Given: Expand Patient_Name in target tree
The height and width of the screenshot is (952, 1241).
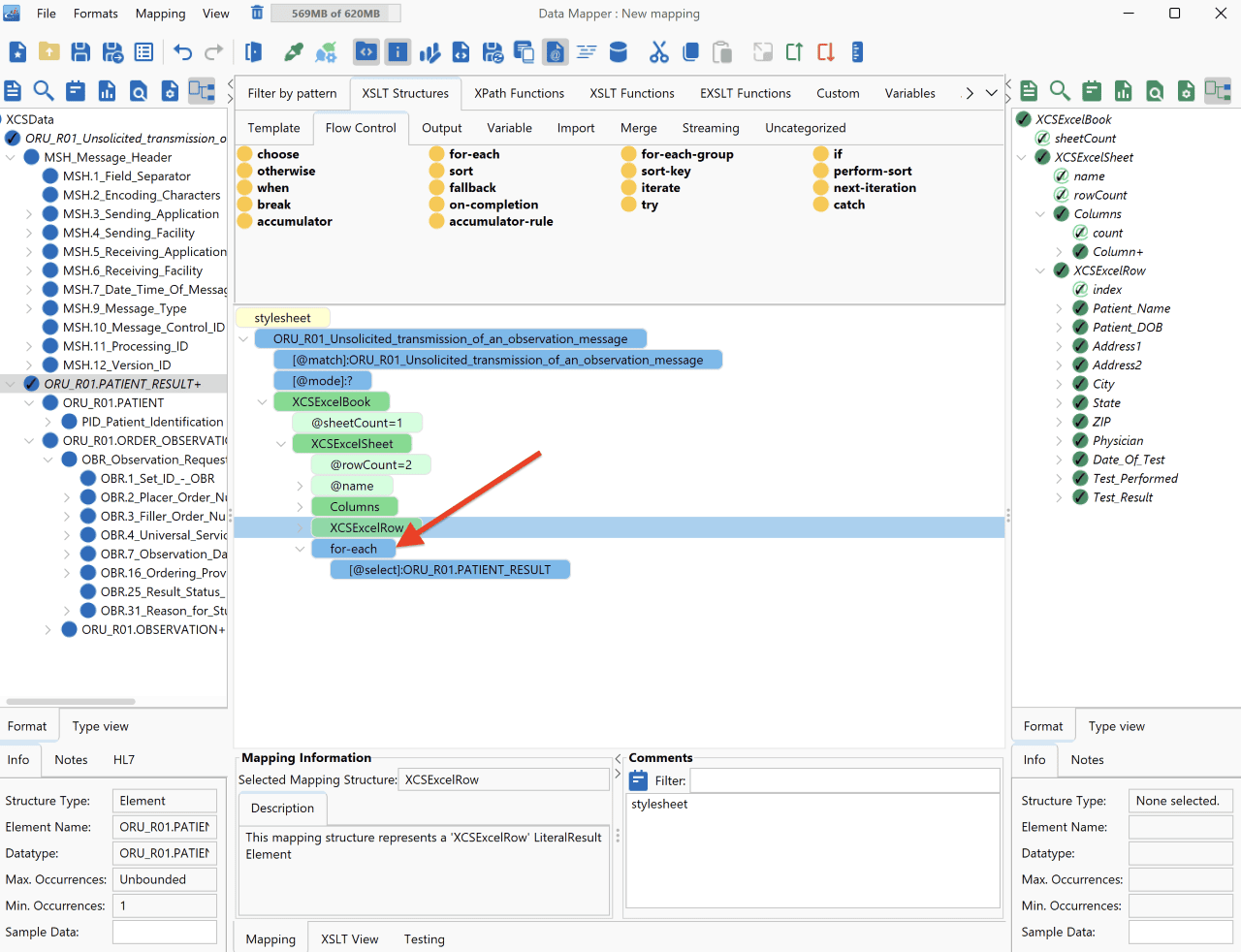Looking at the screenshot, I should (x=1059, y=308).
